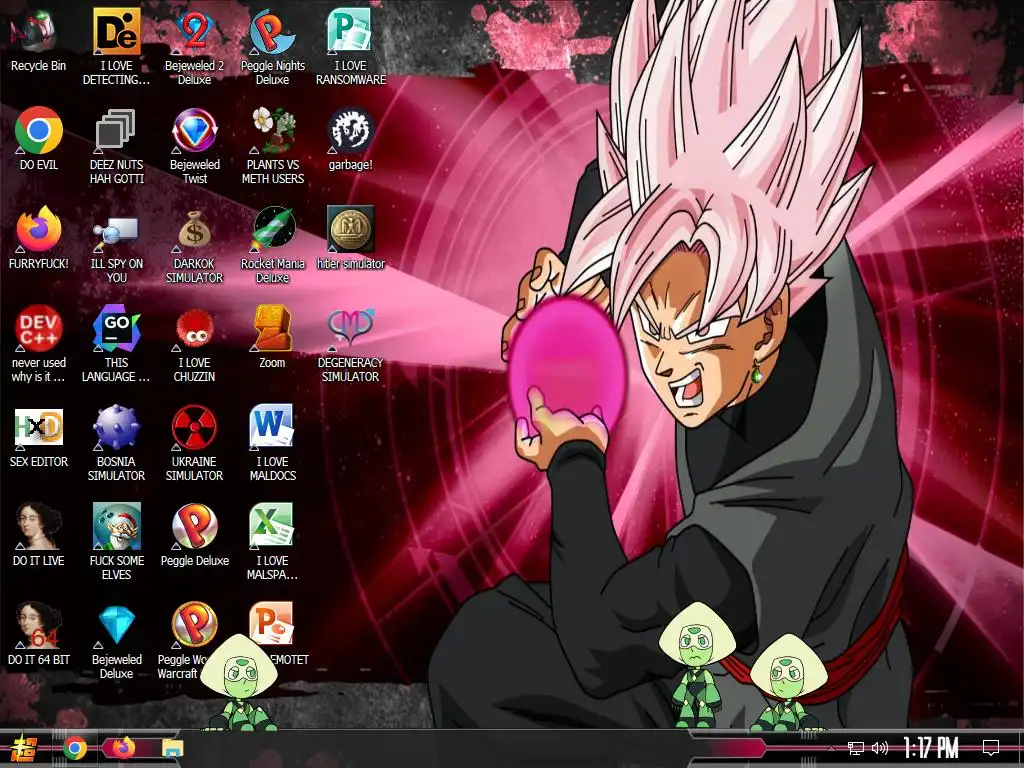Open the Recycle Bin desktop icon
The height and width of the screenshot is (768, 1024).
[x=38, y=40]
